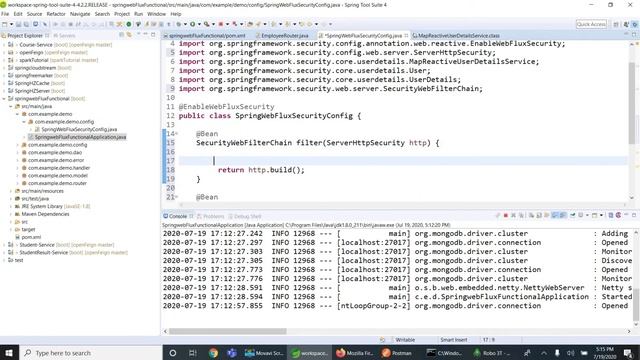Click the red Stop toolbar icon
640x360 pixels.
[221, 24]
